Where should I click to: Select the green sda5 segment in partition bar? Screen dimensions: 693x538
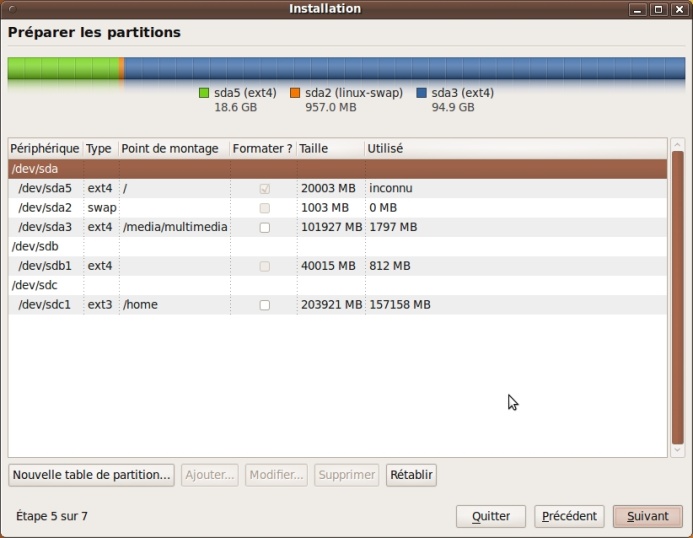coord(62,68)
